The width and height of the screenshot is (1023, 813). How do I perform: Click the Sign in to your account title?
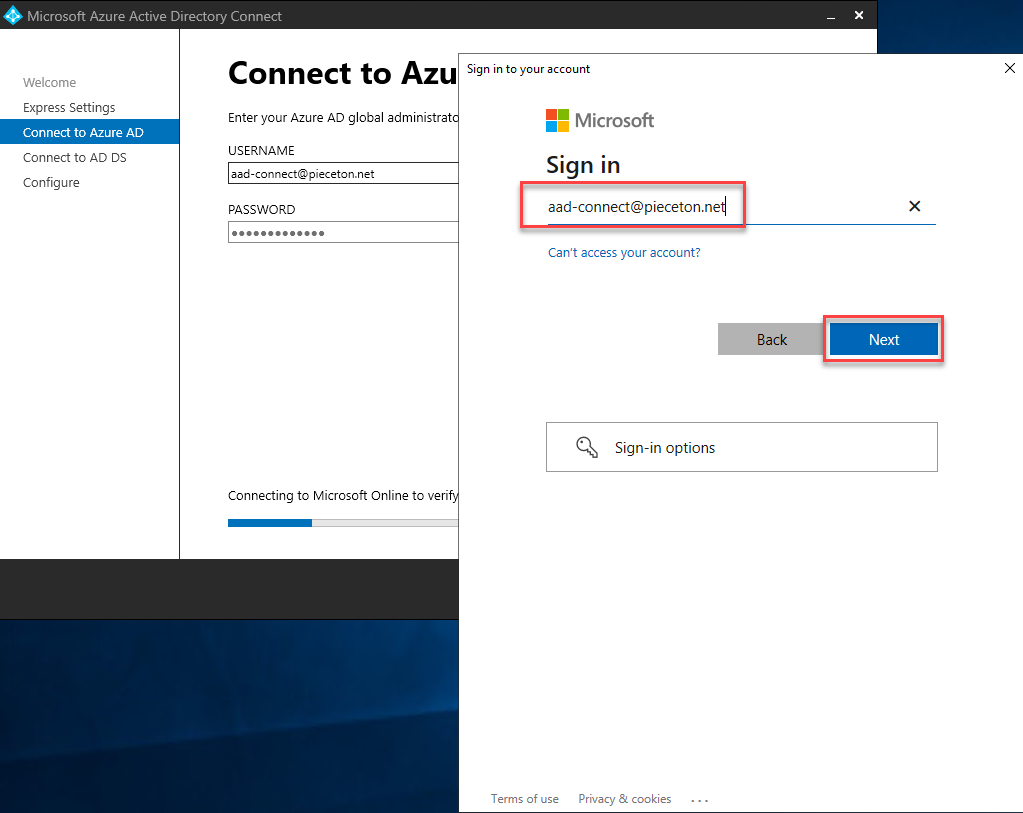(528, 69)
